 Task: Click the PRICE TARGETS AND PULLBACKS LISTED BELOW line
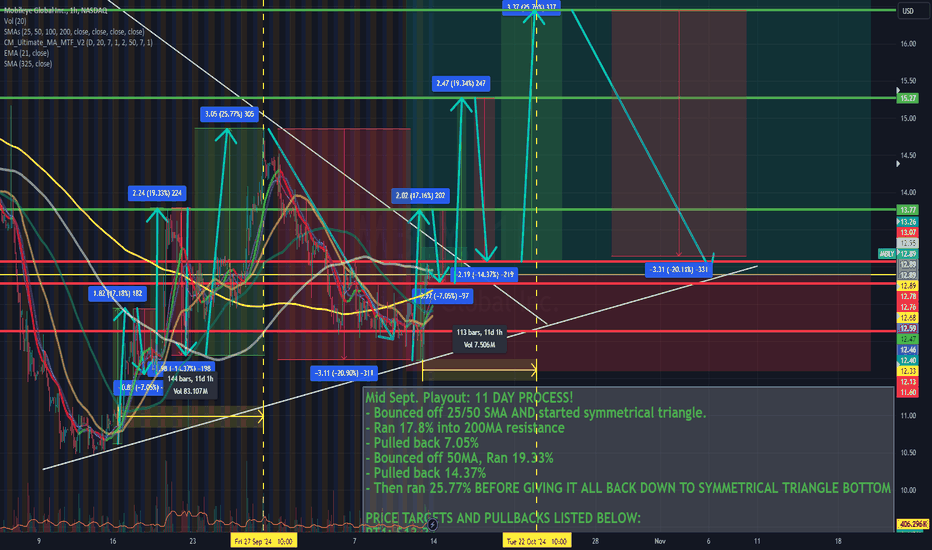click(503, 518)
